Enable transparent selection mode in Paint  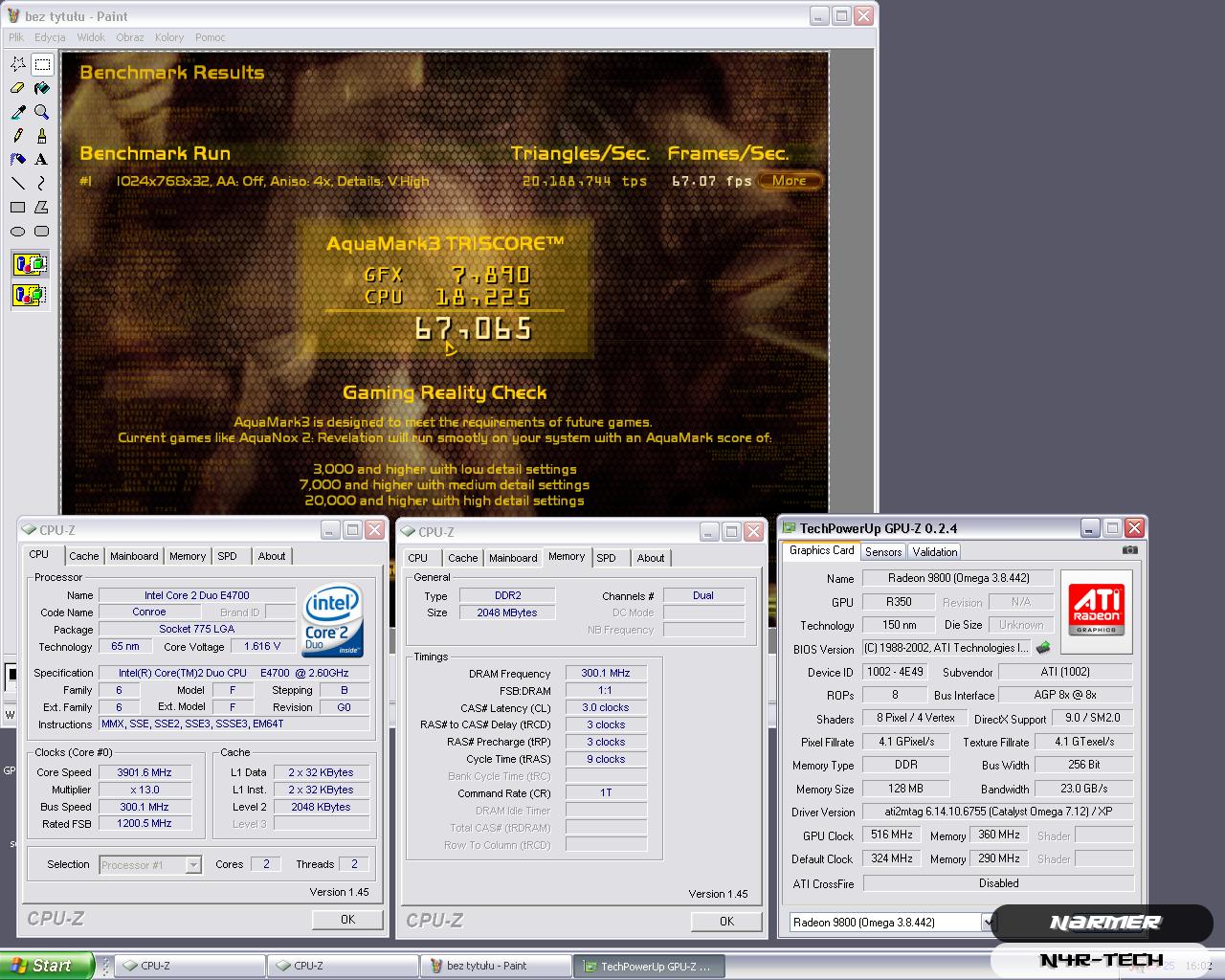pyautogui.click(x=30, y=295)
